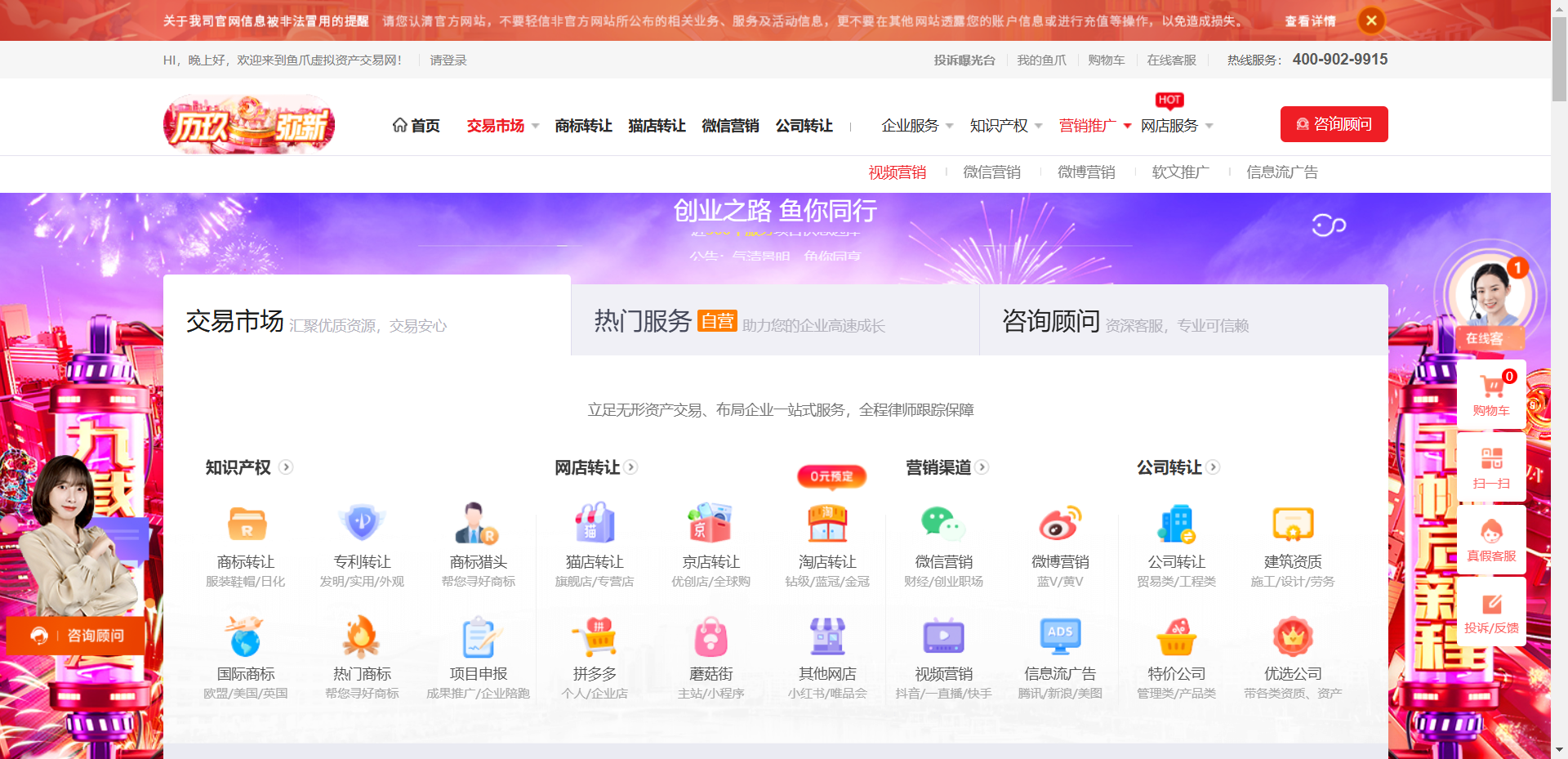
Task: Select the 淘店转让 Taobao shop icon
Action: pos(827,524)
